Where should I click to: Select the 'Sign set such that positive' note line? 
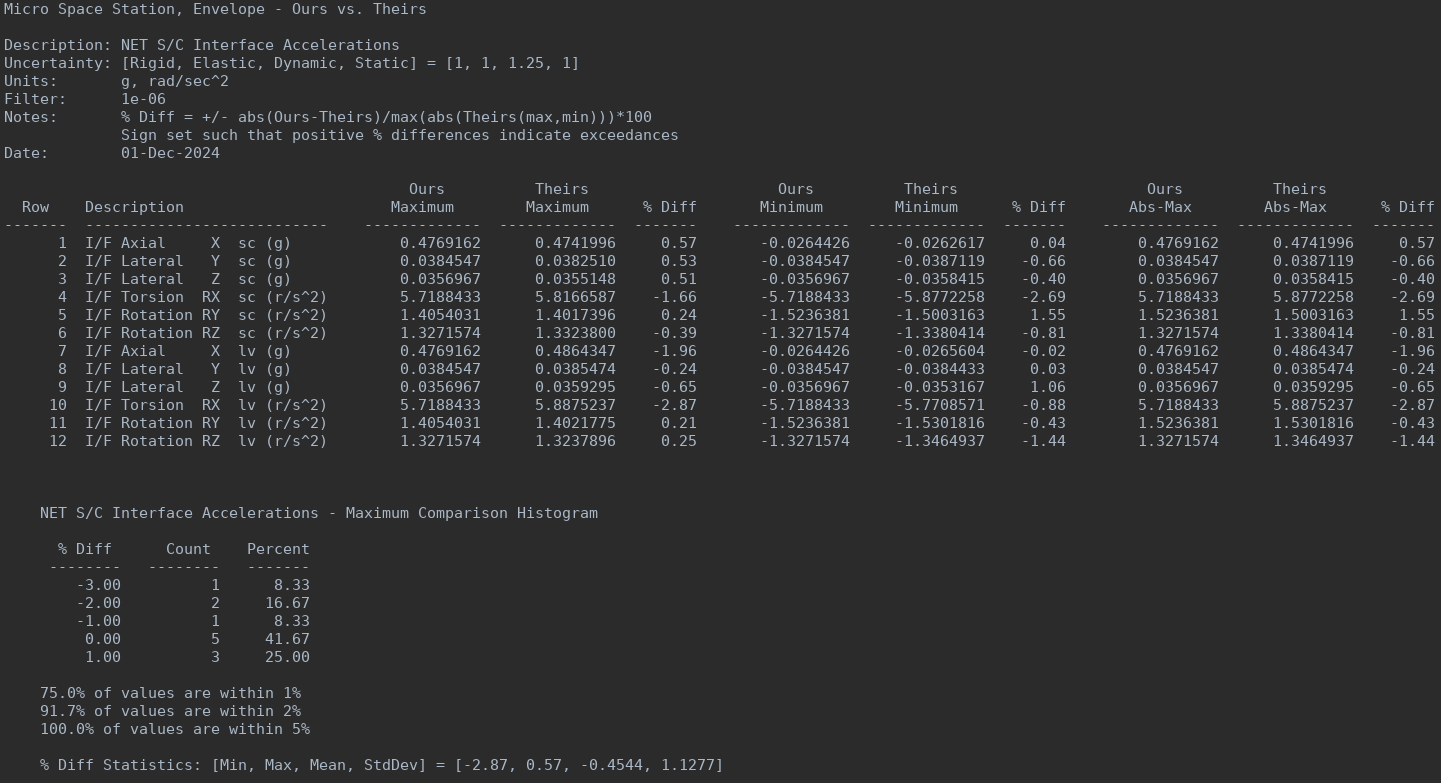point(400,135)
